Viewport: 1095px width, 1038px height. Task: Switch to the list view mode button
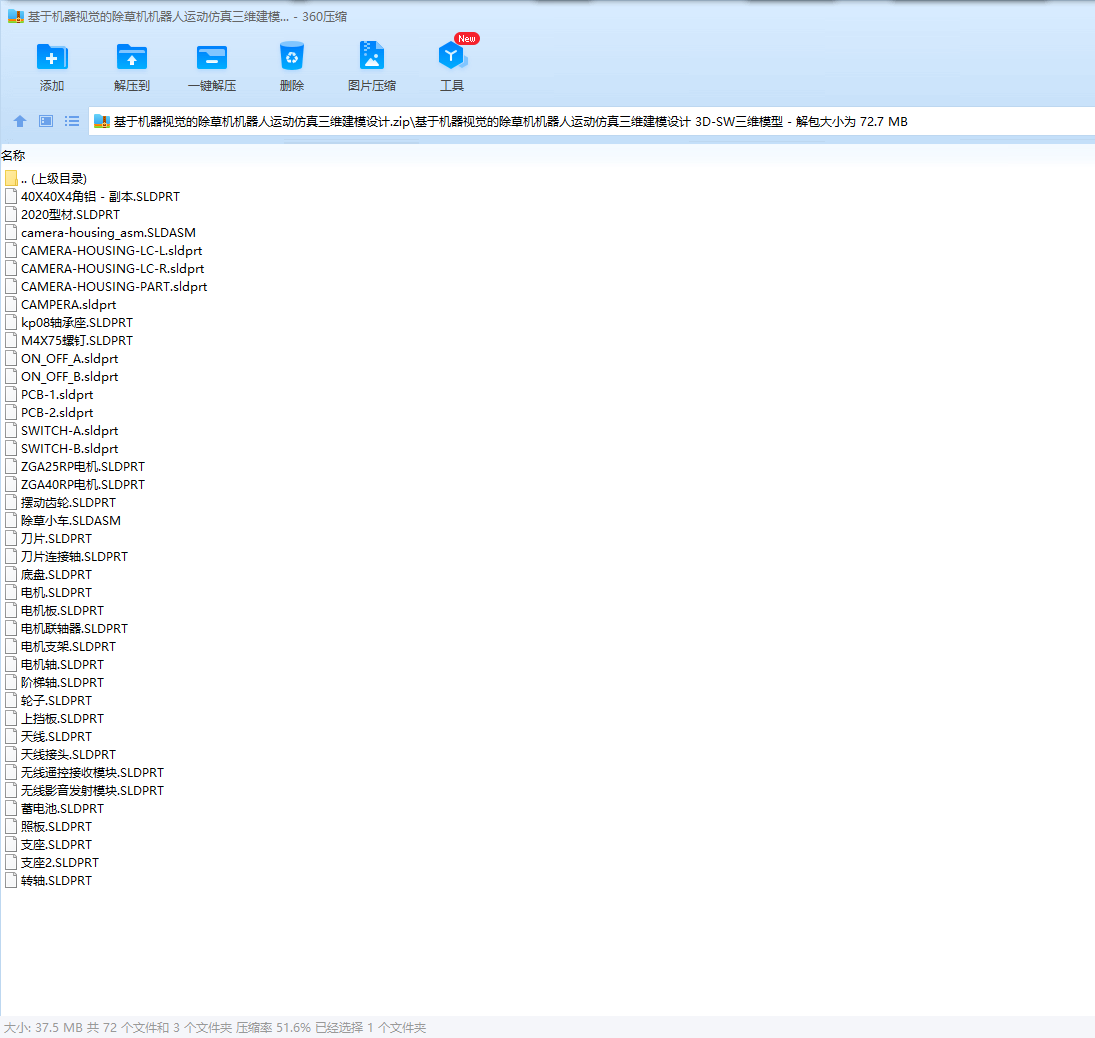pyautogui.click(x=72, y=122)
